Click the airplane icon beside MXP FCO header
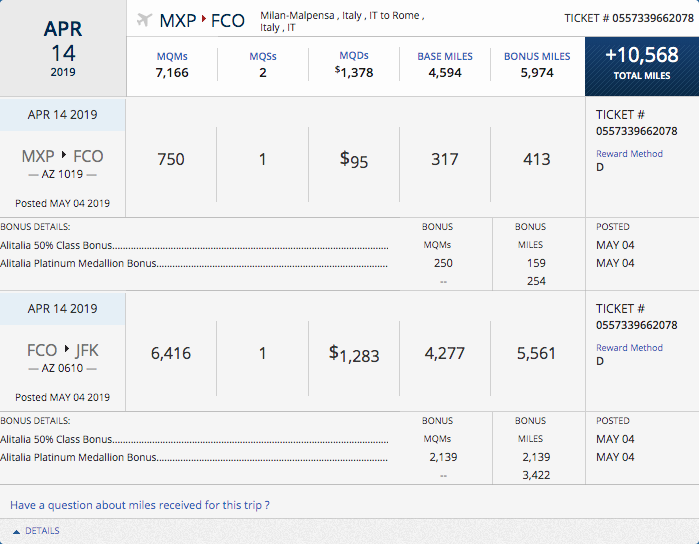 click(x=144, y=20)
